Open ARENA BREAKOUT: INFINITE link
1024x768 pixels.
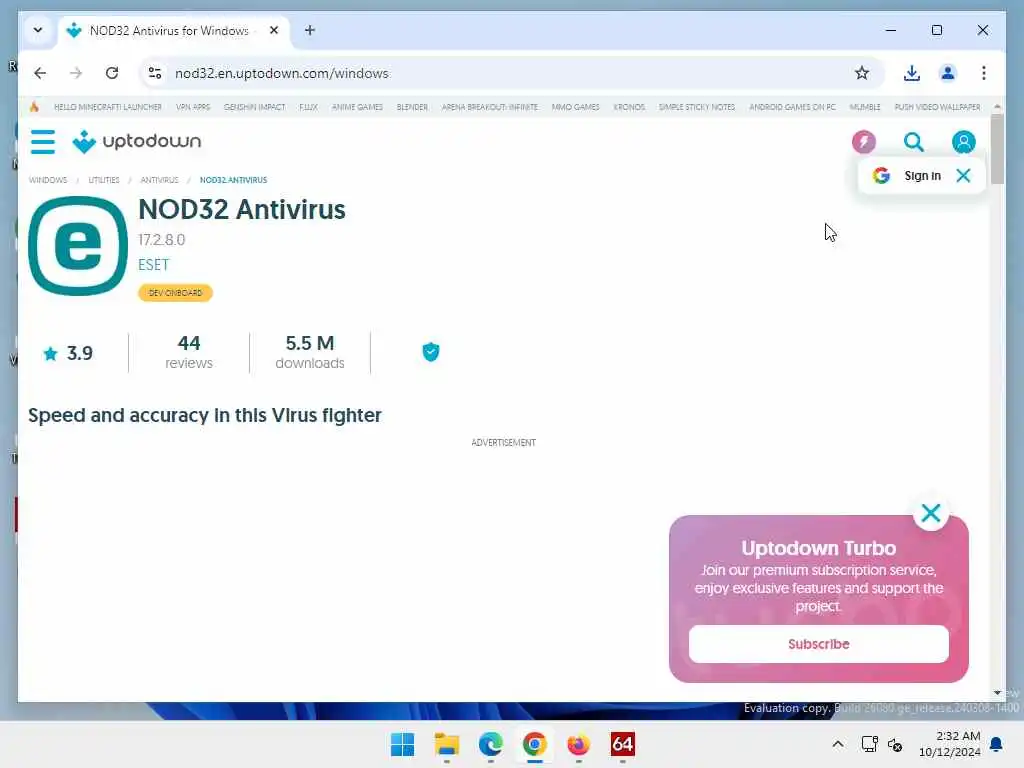pyautogui.click(x=490, y=107)
